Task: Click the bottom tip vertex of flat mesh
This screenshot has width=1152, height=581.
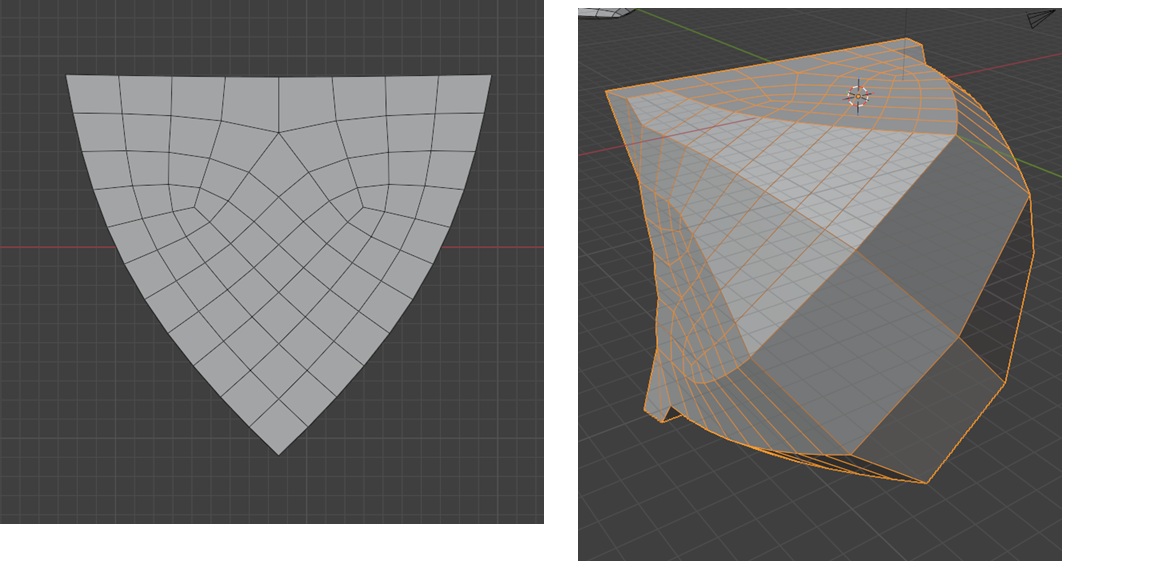Action: (278, 455)
